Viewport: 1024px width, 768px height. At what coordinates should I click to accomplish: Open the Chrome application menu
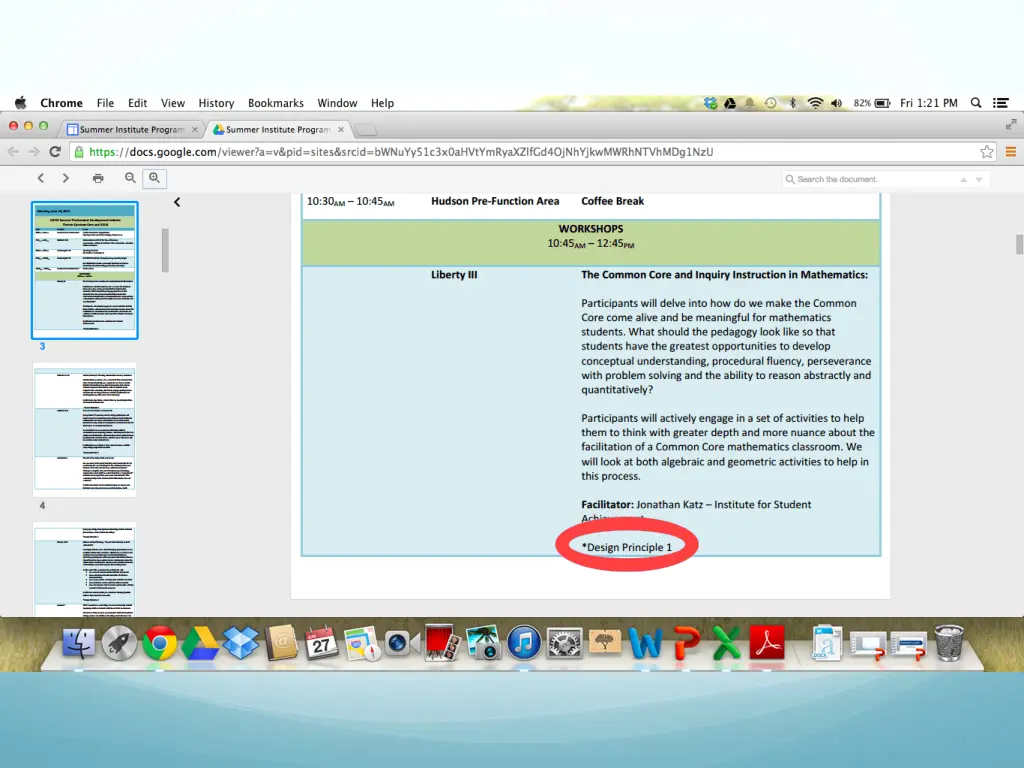61,103
